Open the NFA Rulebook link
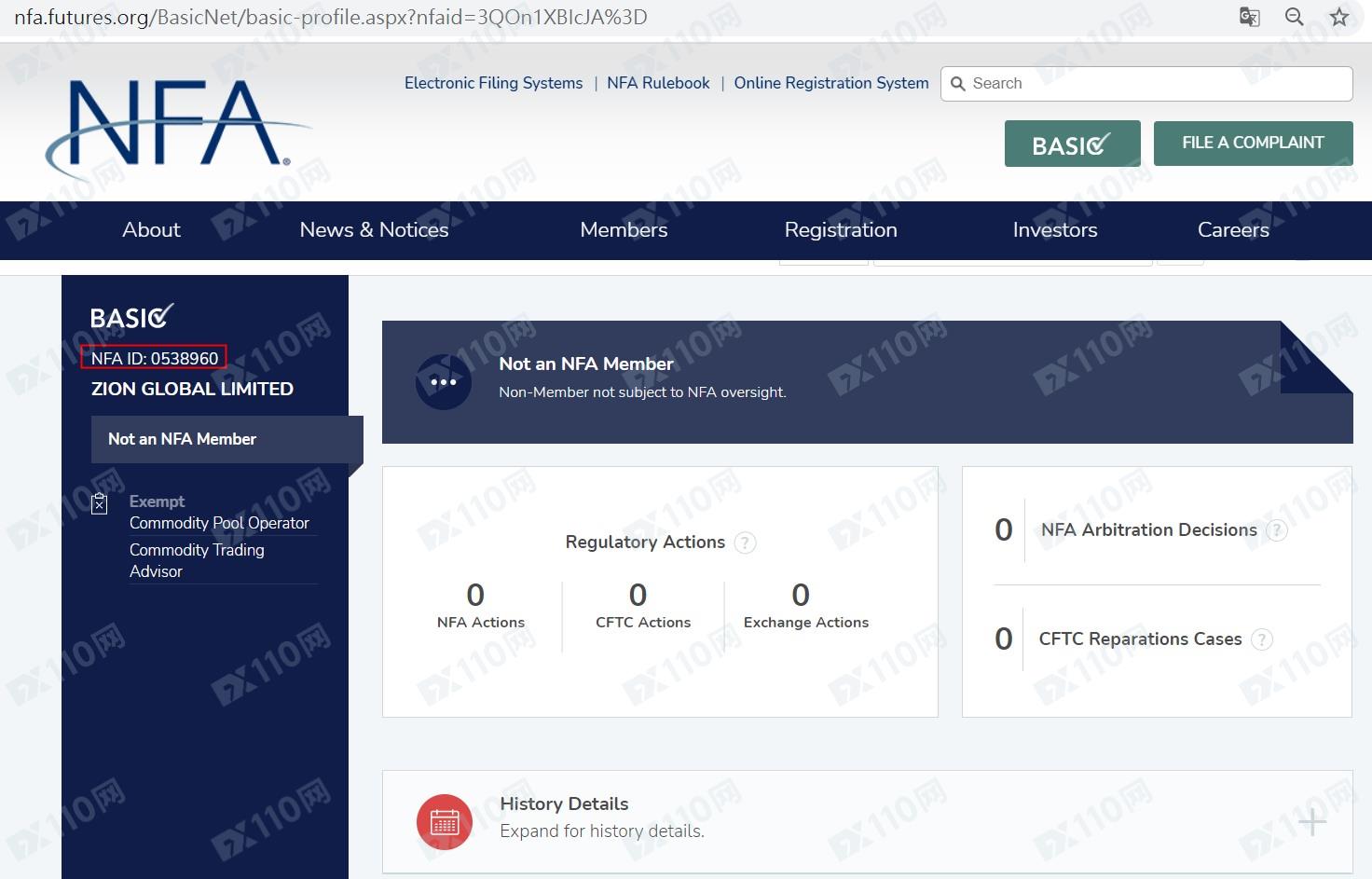Viewport: 1372px width, 879px height. pos(658,83)
